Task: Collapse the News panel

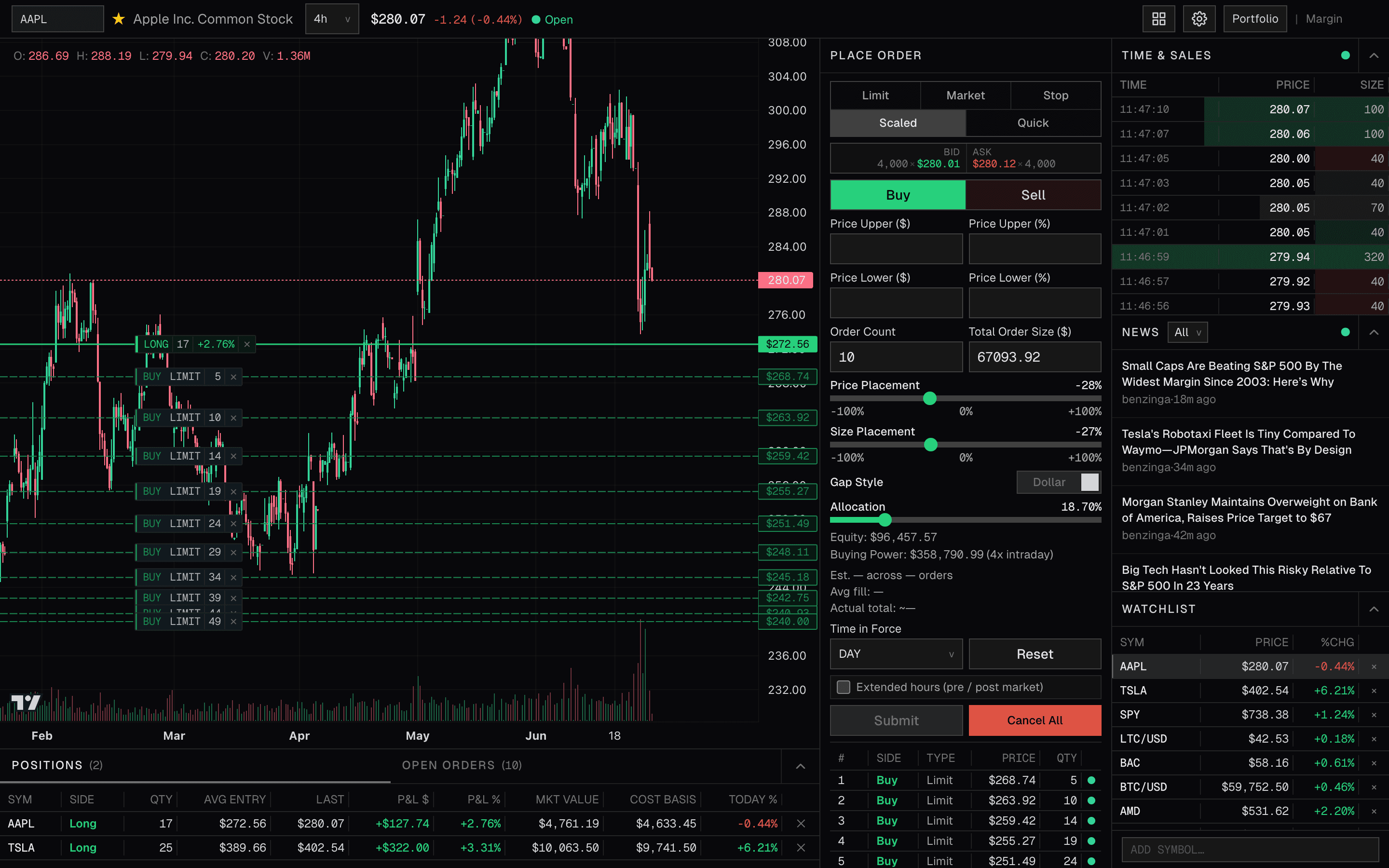Action: pyautogui.click(x=1374, y=332)
